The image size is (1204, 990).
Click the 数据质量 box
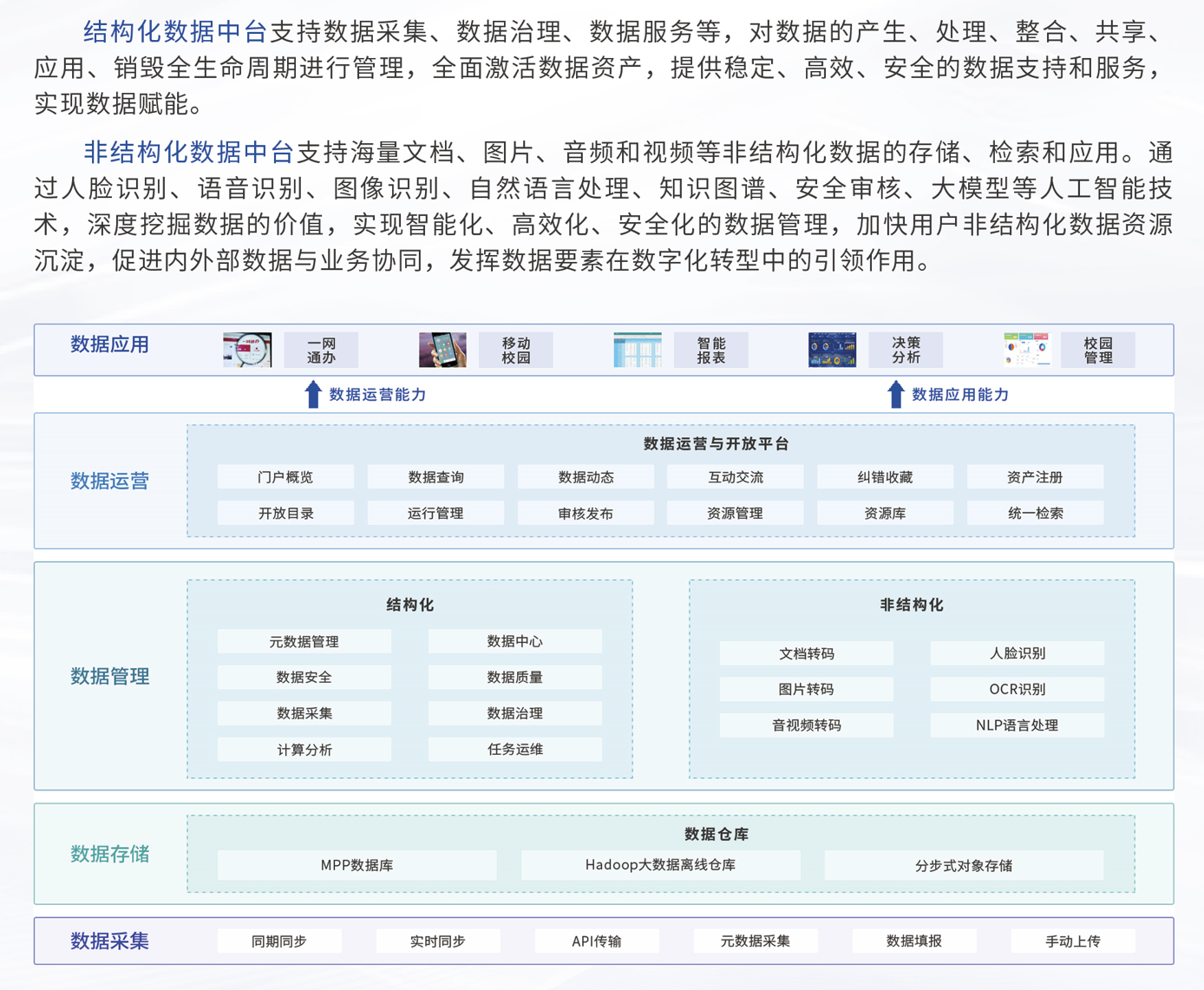click(514, 678)
